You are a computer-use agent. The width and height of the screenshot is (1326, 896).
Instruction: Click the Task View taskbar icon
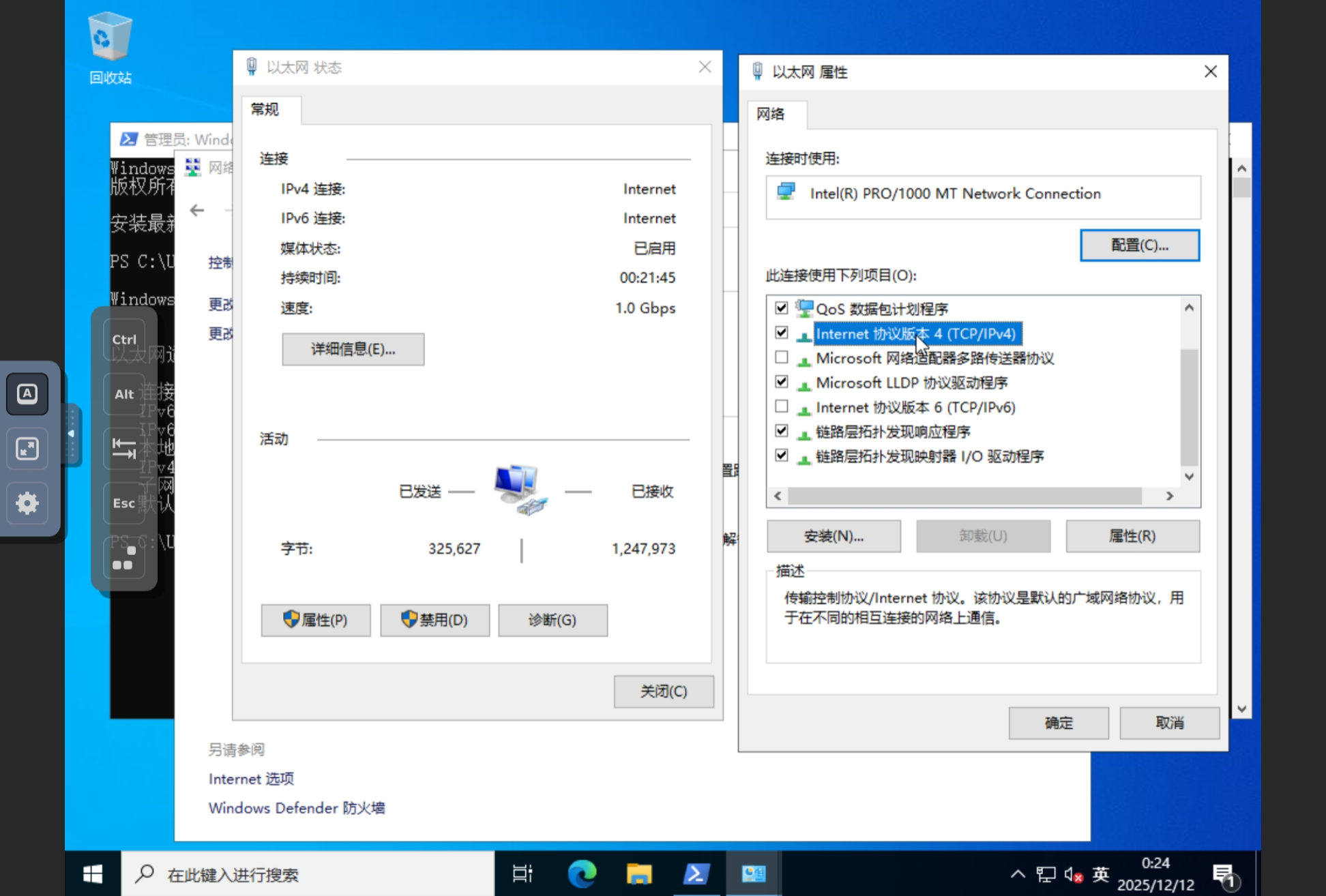(522, 873)
